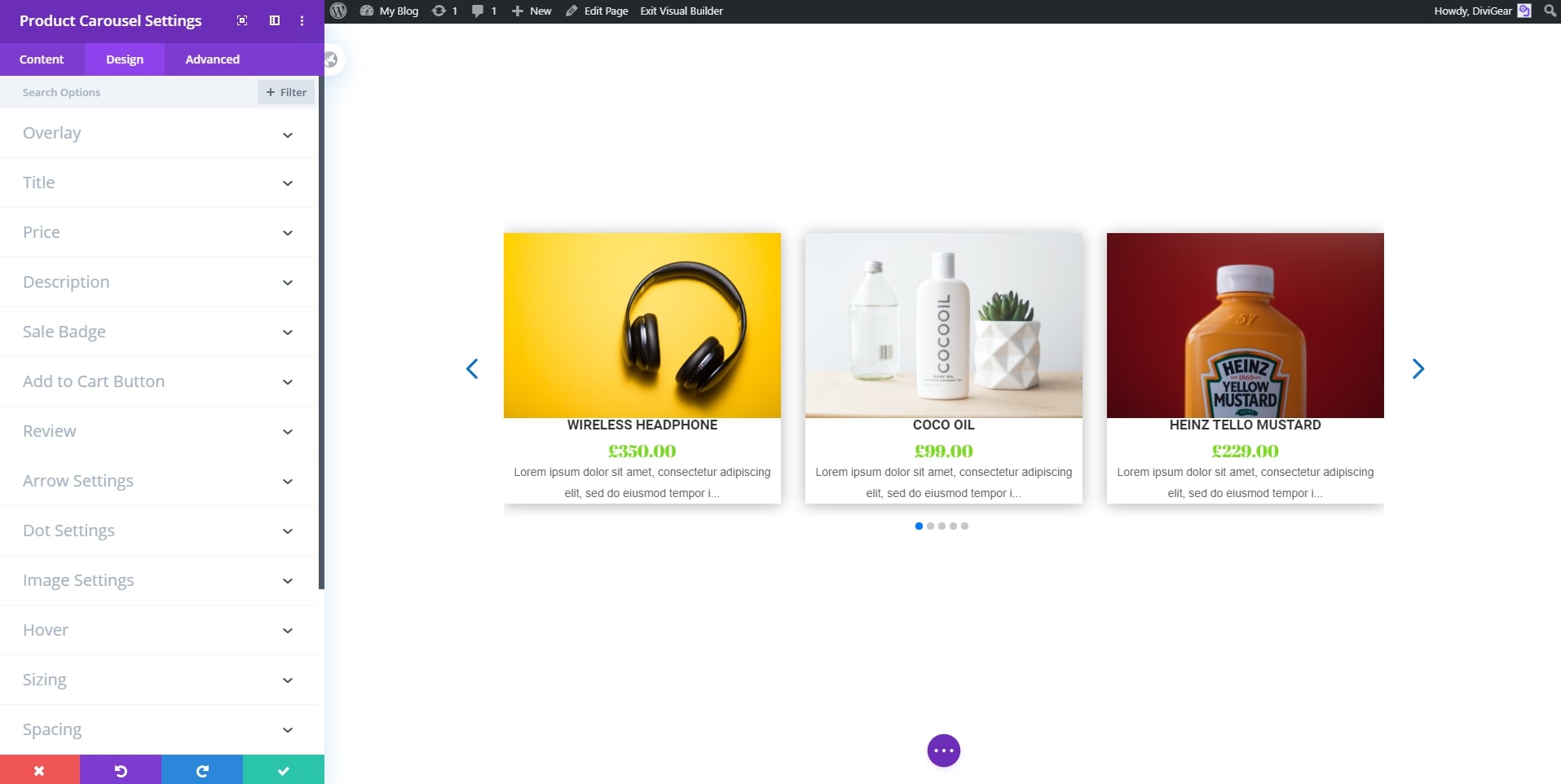
Task: Click the purple undo button
Action: (x=121, y=769)
